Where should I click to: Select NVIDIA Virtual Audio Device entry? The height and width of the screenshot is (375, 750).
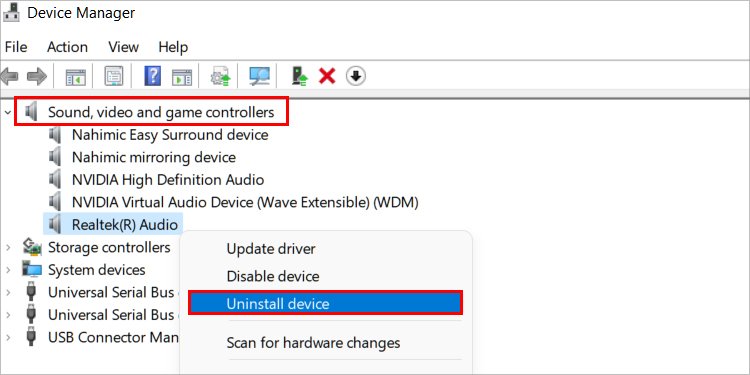point(245,202)
